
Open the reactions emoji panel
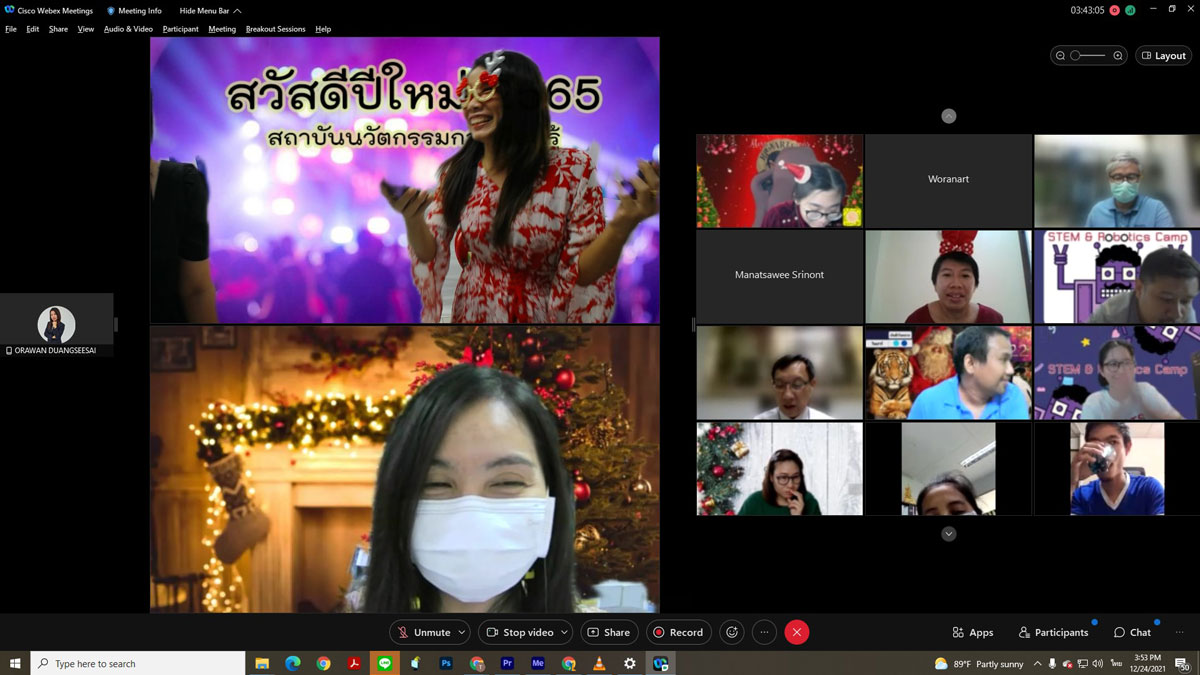pyautogui.click(x=732, y=632)
